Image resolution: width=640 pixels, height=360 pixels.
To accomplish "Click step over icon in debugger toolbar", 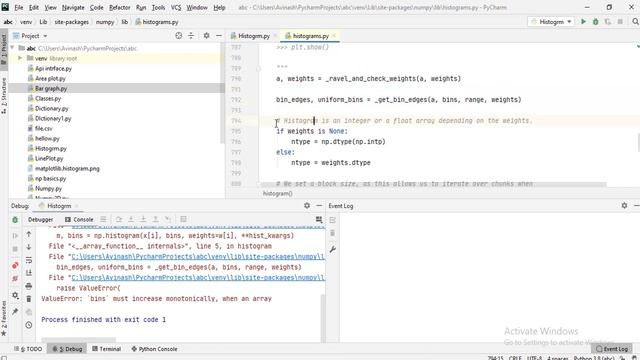I will click(x=119, y=220).
